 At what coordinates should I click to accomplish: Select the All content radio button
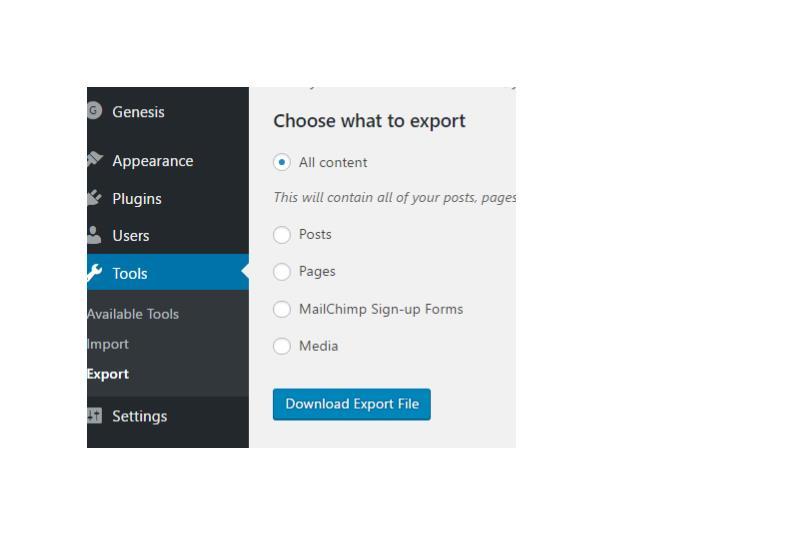pos(282,162)
